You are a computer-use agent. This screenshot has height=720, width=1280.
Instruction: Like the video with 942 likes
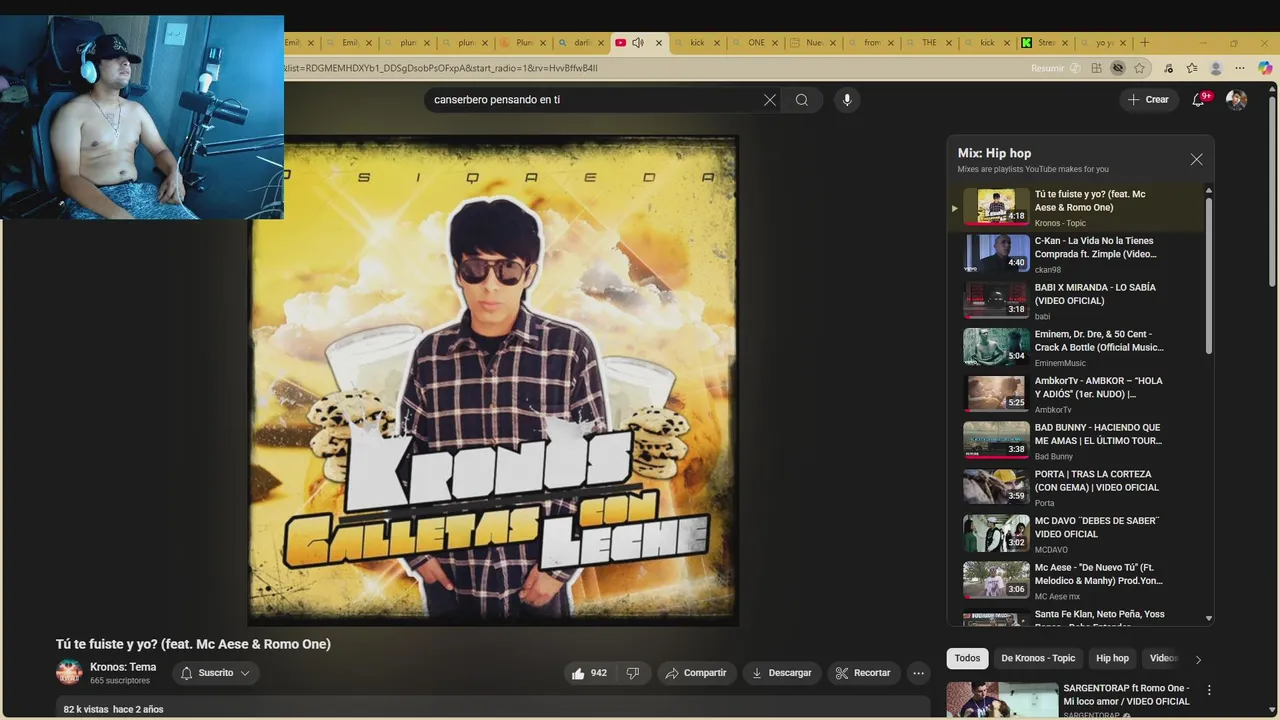click(x=589, y=673)
